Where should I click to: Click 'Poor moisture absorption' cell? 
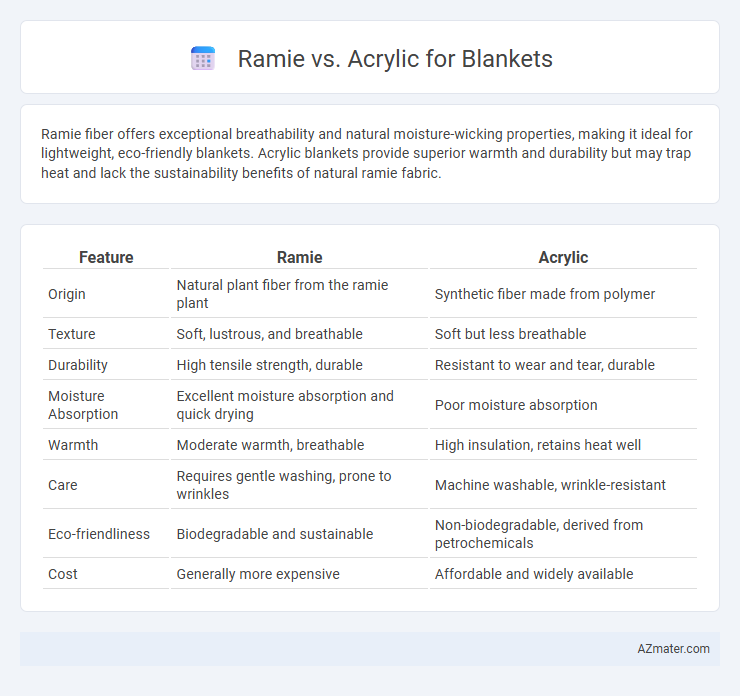[x=563, y=405]
